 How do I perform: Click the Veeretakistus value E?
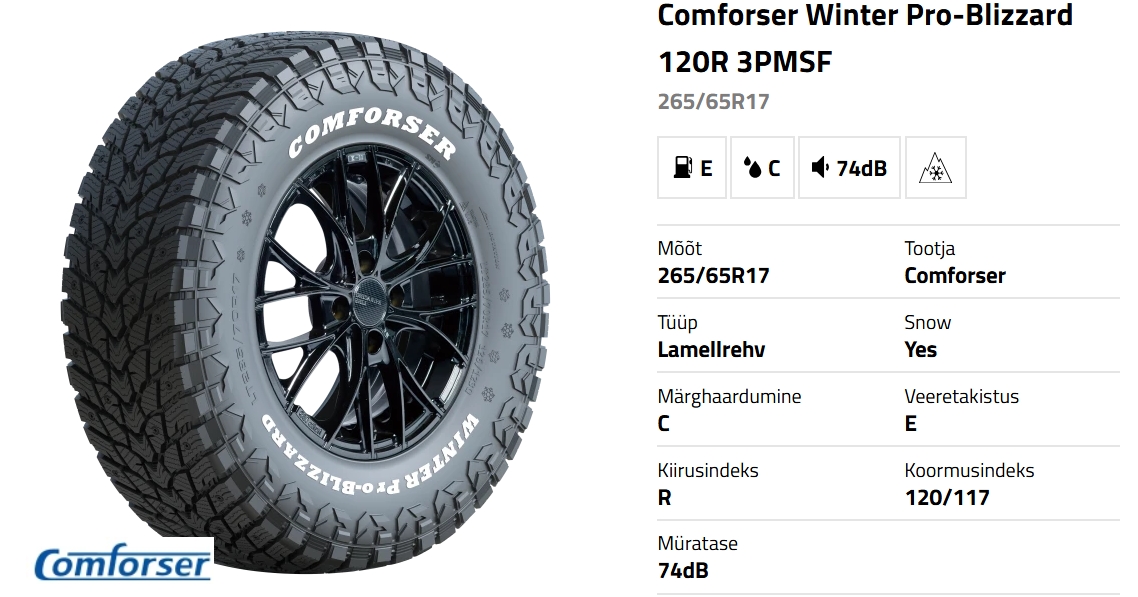pos(910,424)
